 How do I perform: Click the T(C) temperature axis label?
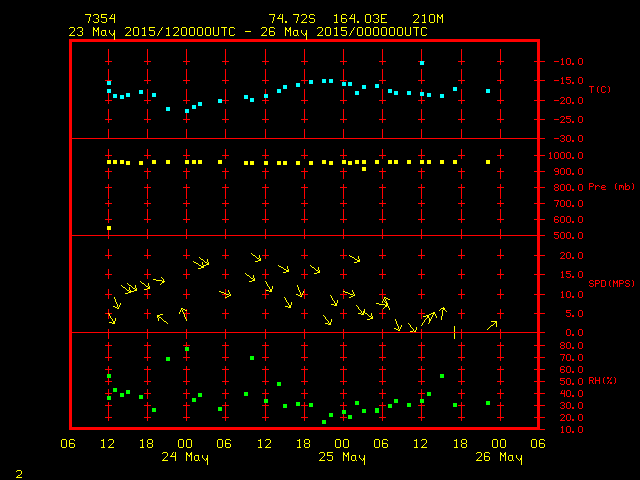click(600, 90)
